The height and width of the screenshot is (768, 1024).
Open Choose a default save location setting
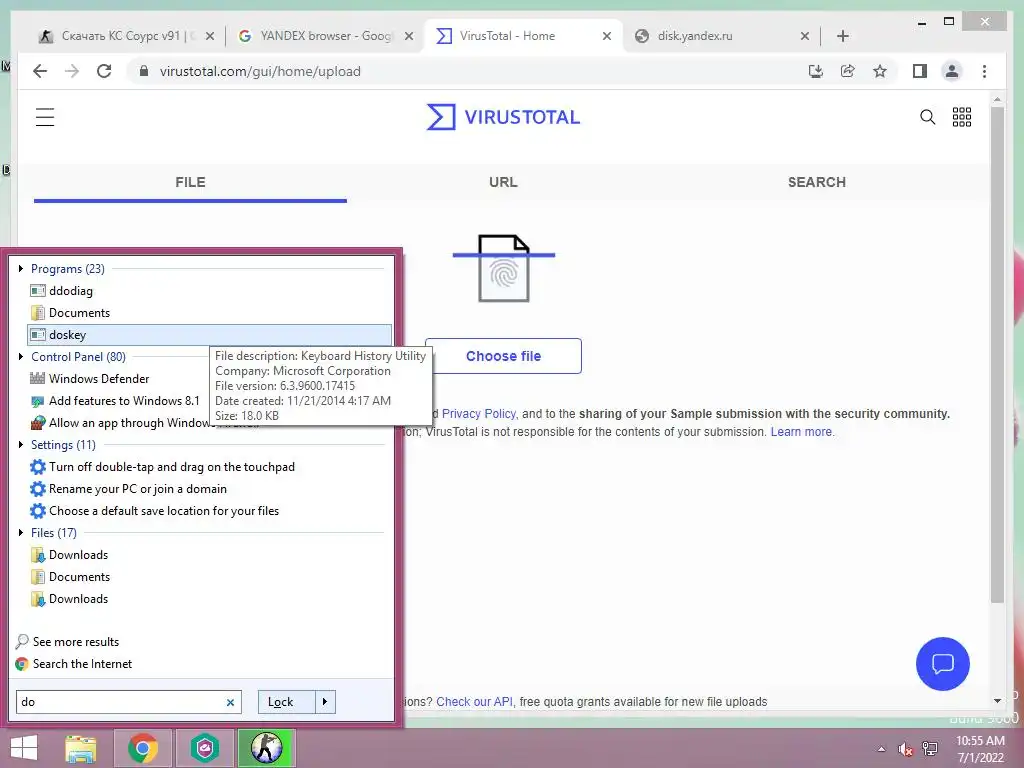click(210, 511)
